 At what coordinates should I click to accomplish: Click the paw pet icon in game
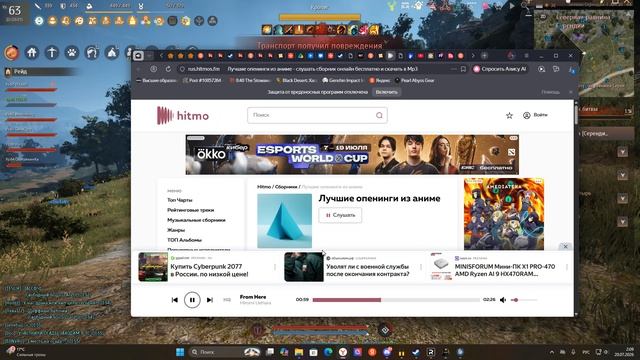[x=72, y=53]
